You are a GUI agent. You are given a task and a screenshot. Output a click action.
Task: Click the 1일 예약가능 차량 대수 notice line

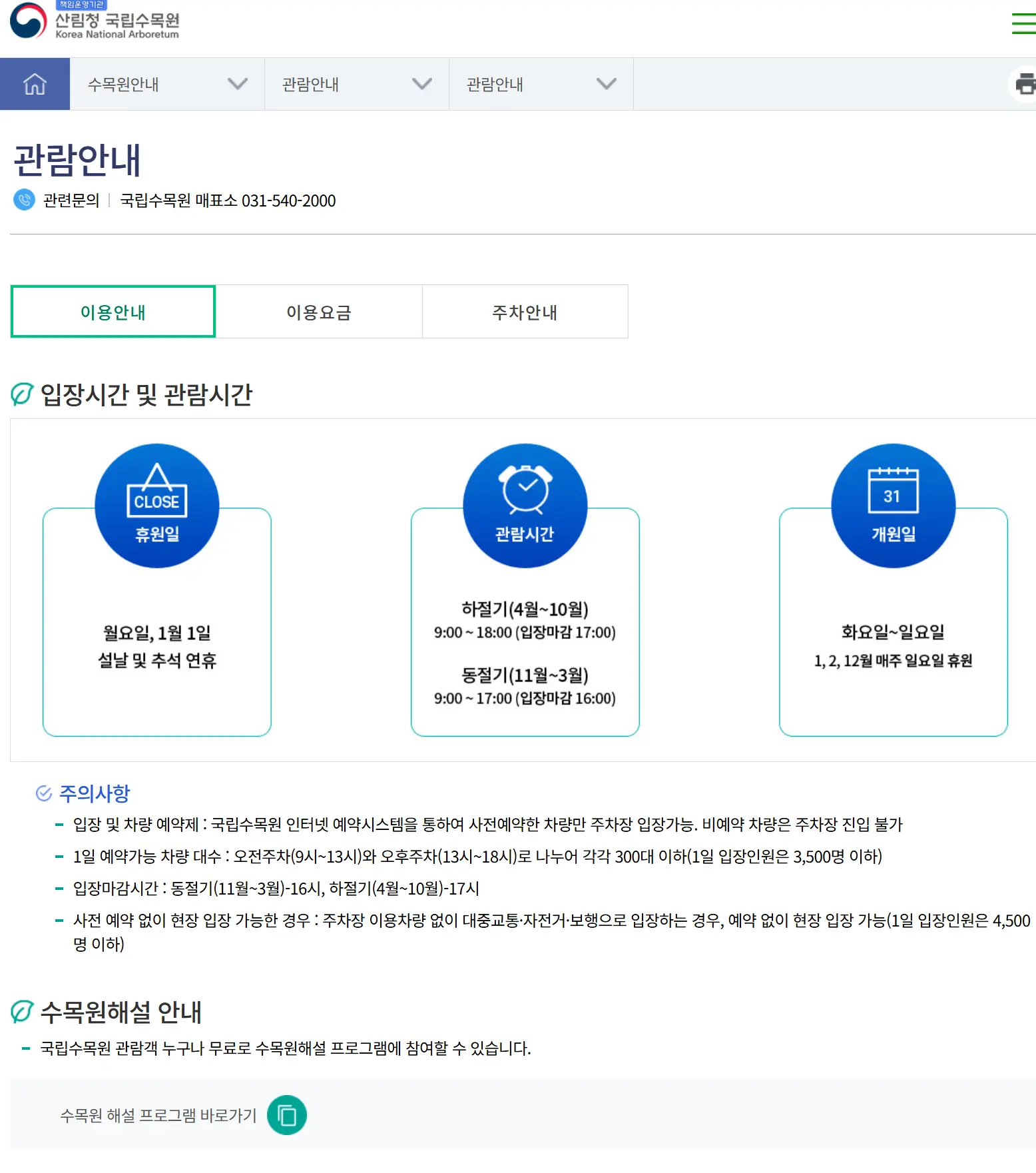click(477, 857)
